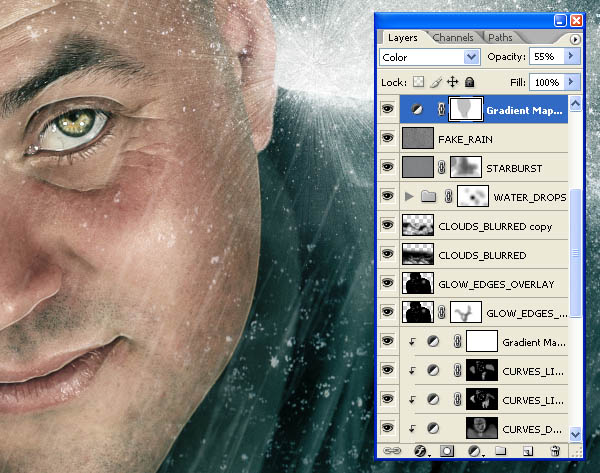Open the new adjustment layer menu

475,451
